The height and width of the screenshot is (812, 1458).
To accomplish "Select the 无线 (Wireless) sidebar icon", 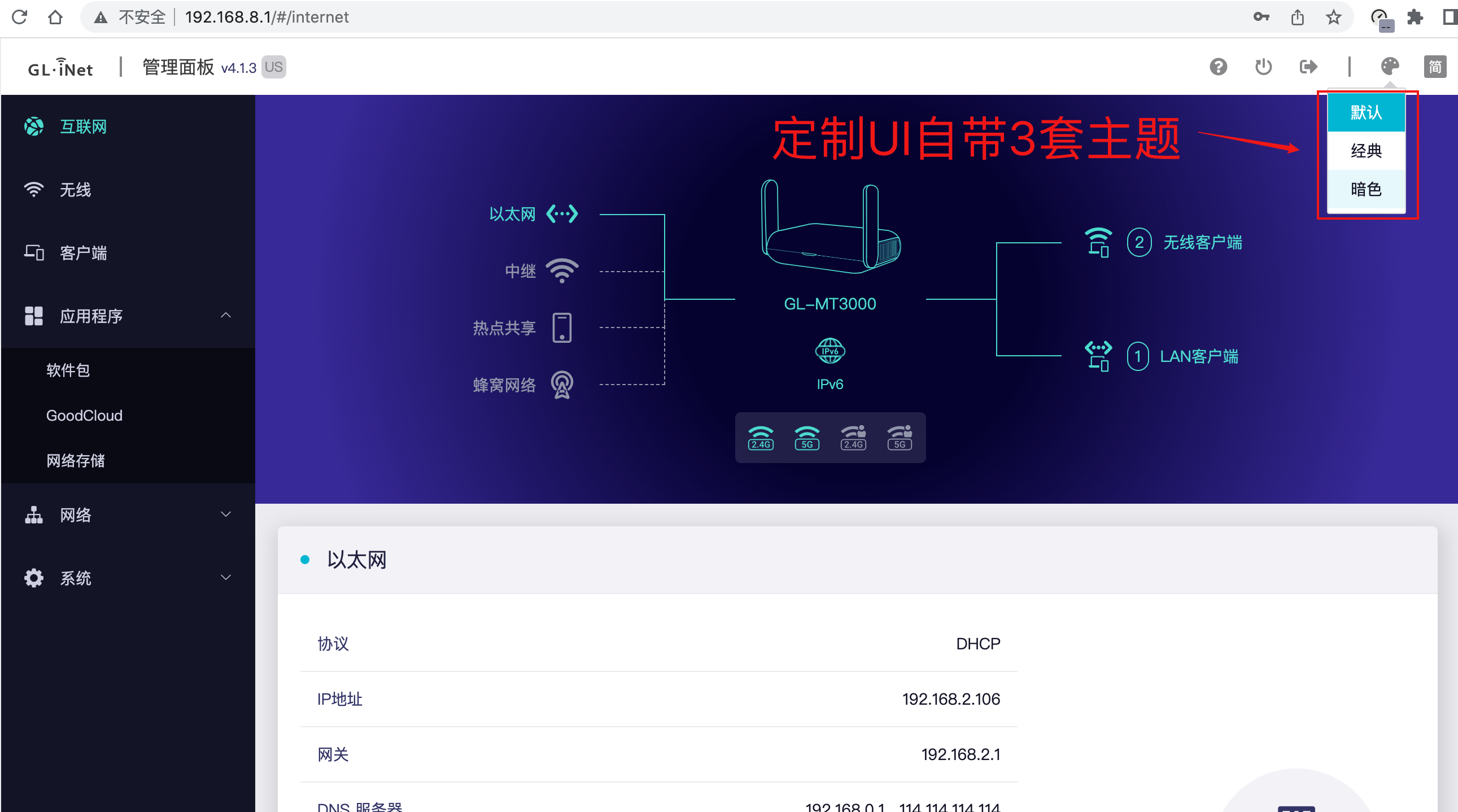I will point(34,190).
